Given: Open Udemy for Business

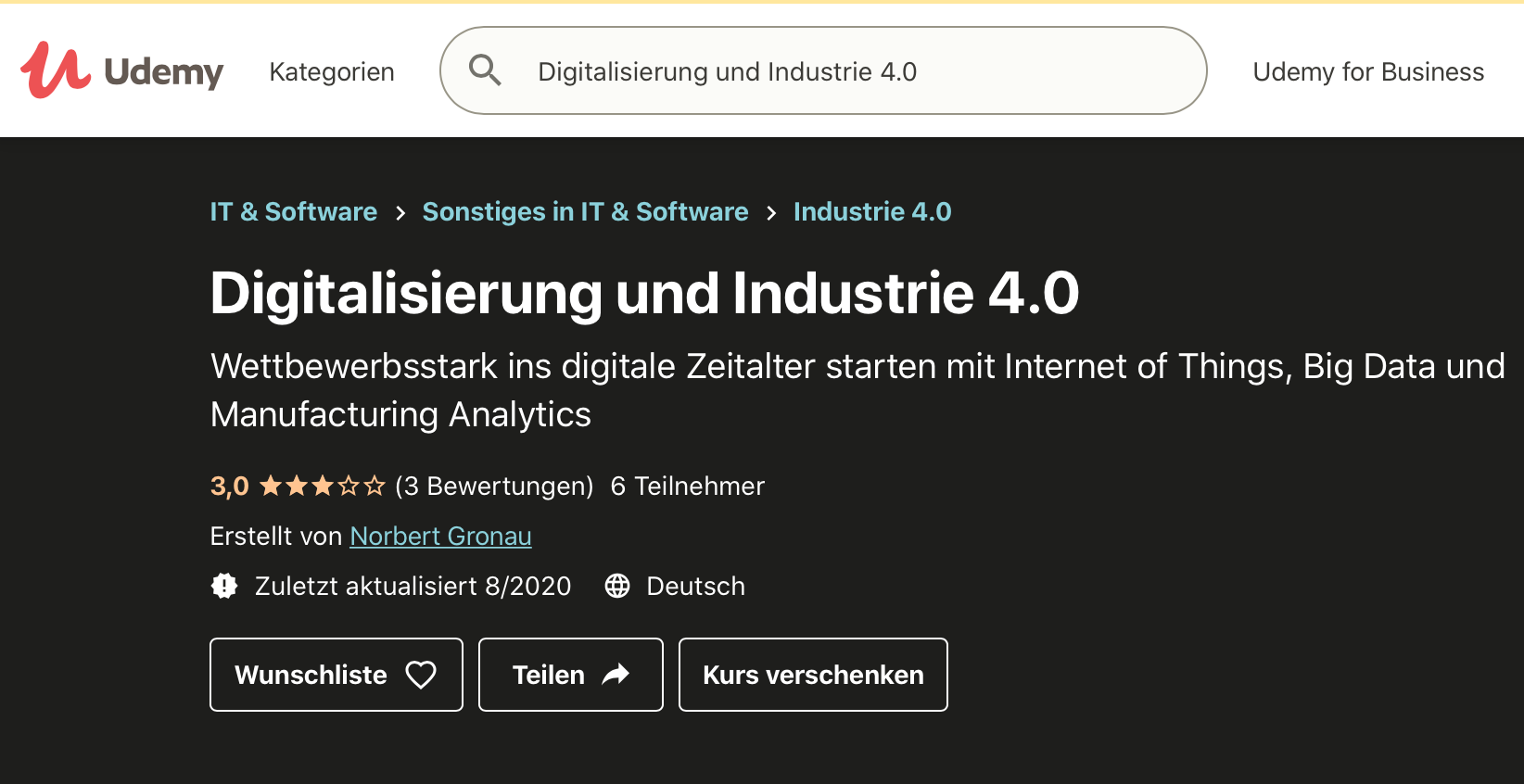Looking at the screenshot, I should 1368,71.
